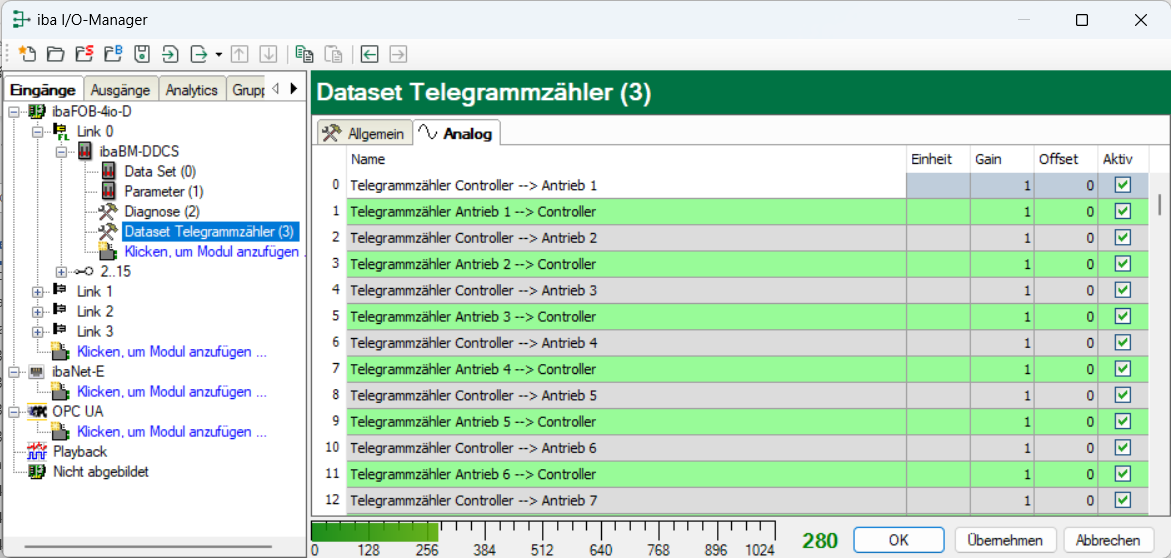Click the Übernehmen button
The height and width of the screenshot is (558, 1171).
(x=1004, y=540)
